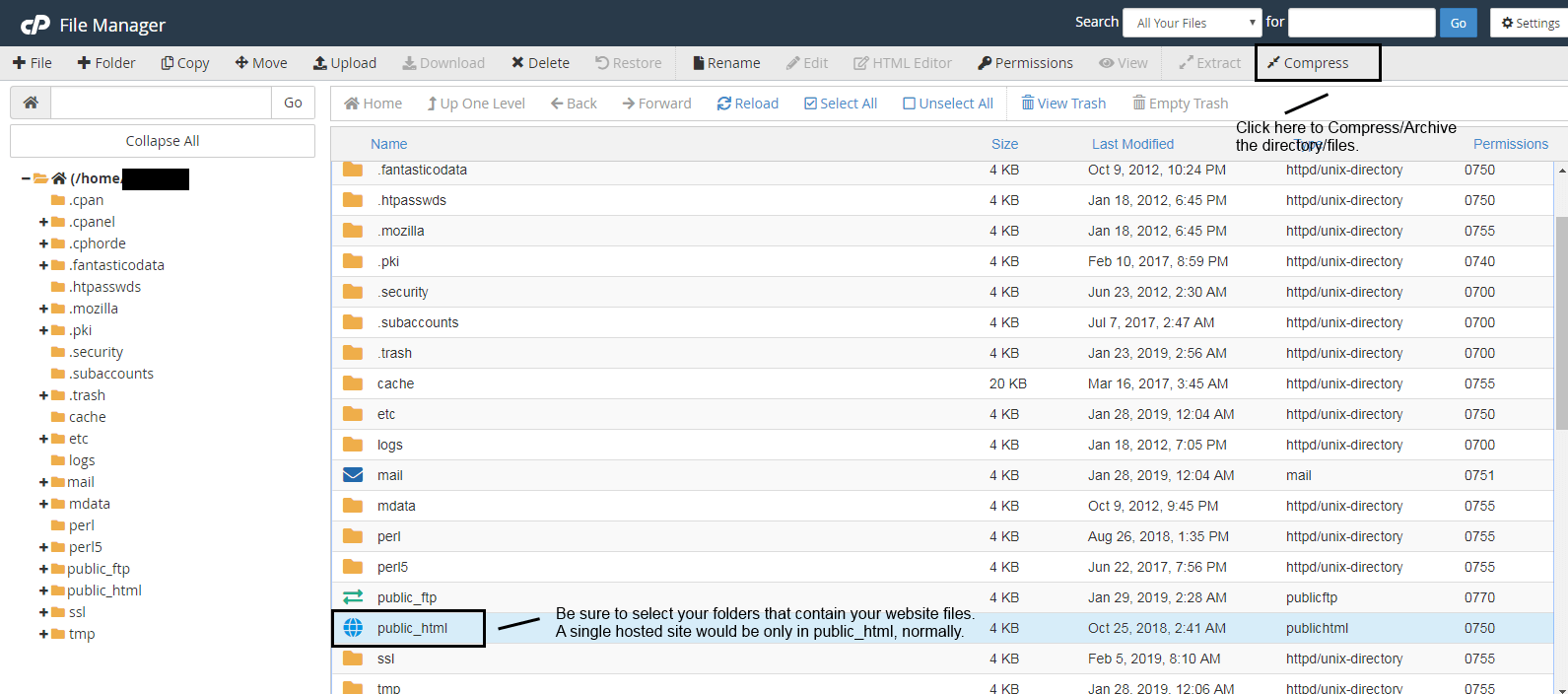1568x694 pixels.
Task: Click the public_ftp transfer arrows icon
Action: pos(353,597)
